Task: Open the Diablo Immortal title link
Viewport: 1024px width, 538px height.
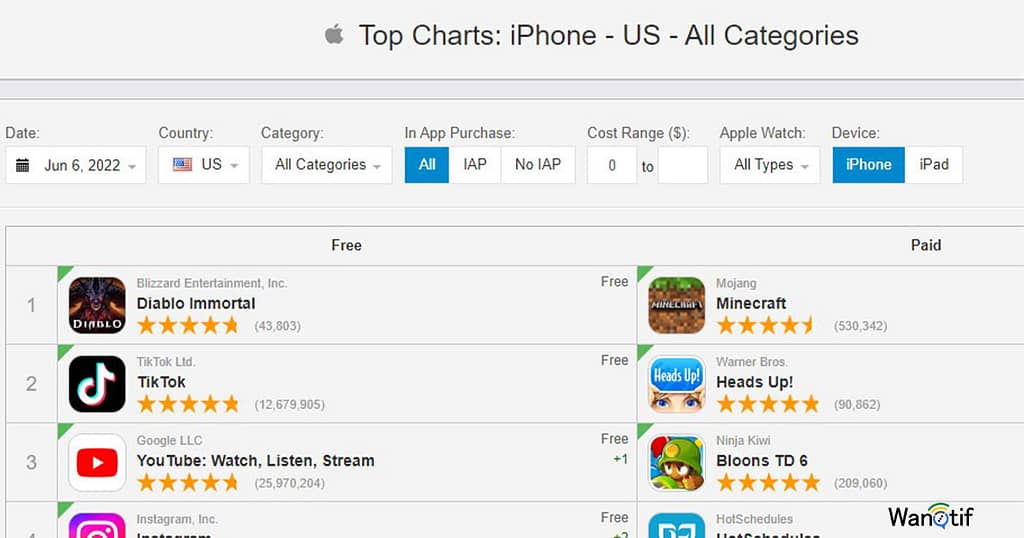Action: click(x=196, y=304)
